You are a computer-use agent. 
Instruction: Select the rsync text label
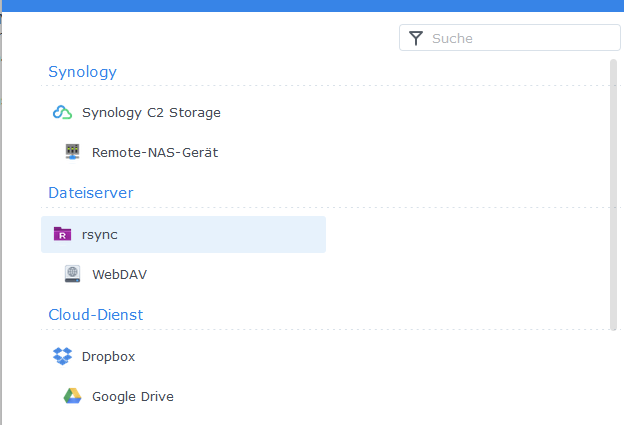100,234
